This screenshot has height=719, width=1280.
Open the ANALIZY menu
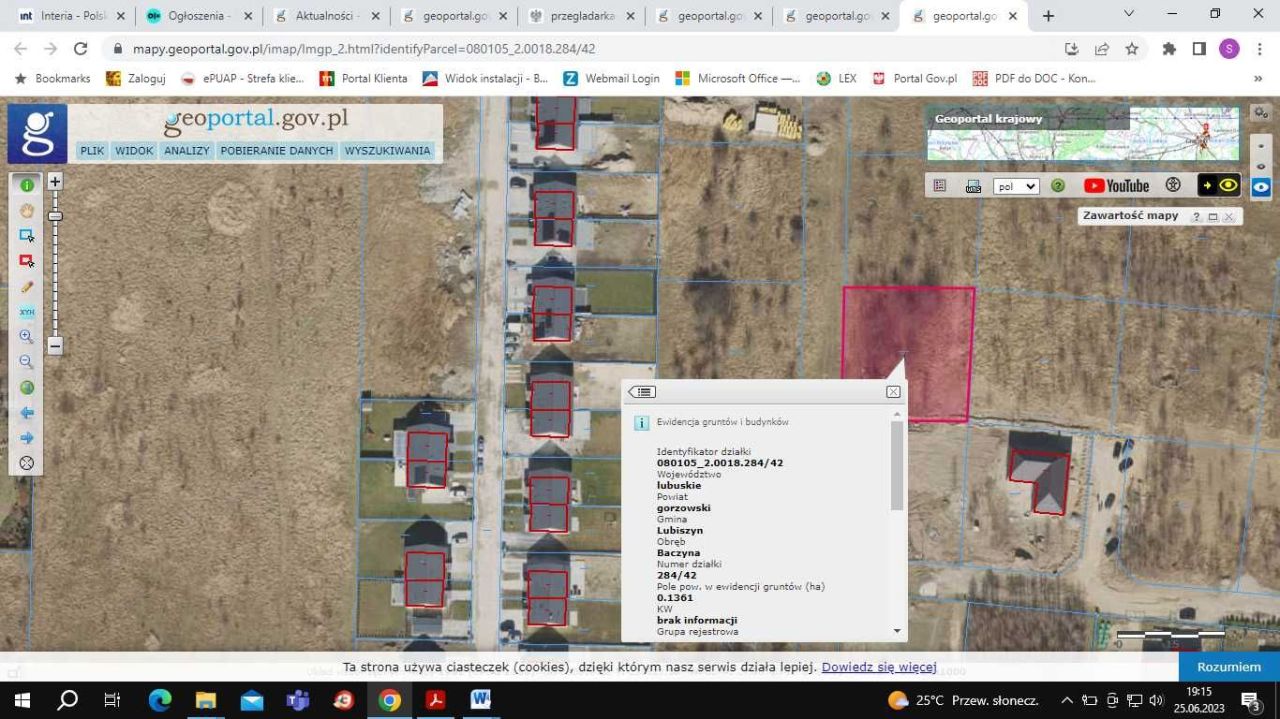(187, 151)
